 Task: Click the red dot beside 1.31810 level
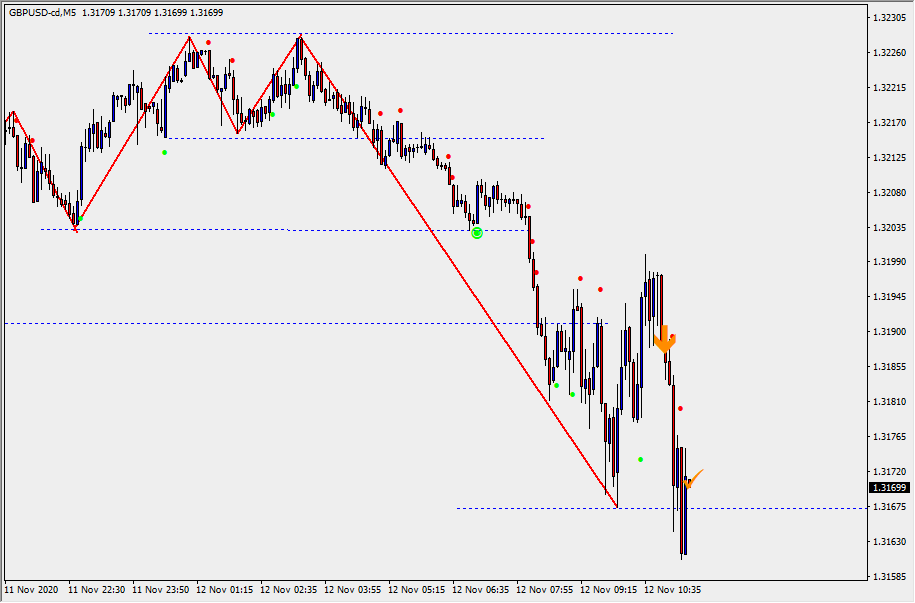tap(680, 408)
